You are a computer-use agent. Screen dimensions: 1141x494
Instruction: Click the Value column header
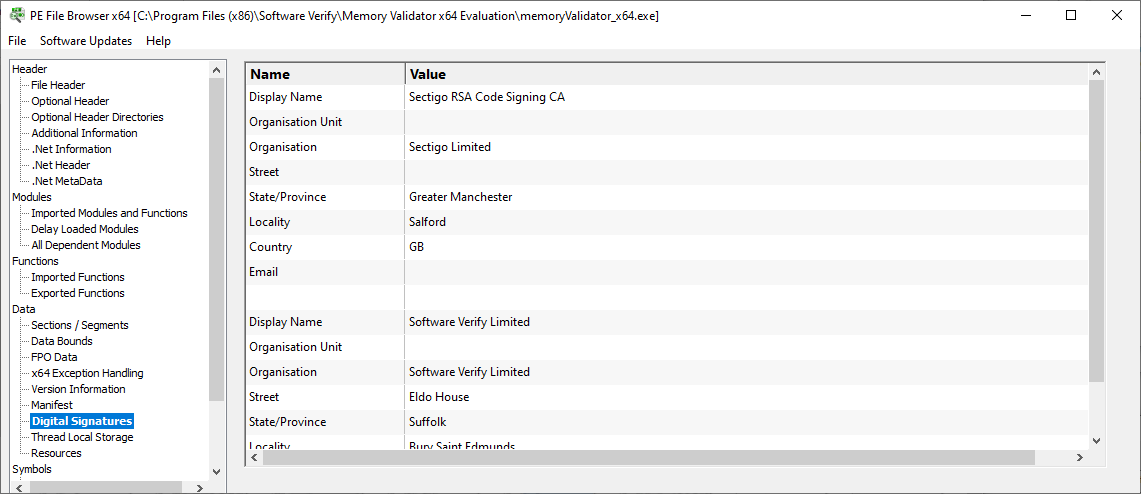(x=747, y=74)
